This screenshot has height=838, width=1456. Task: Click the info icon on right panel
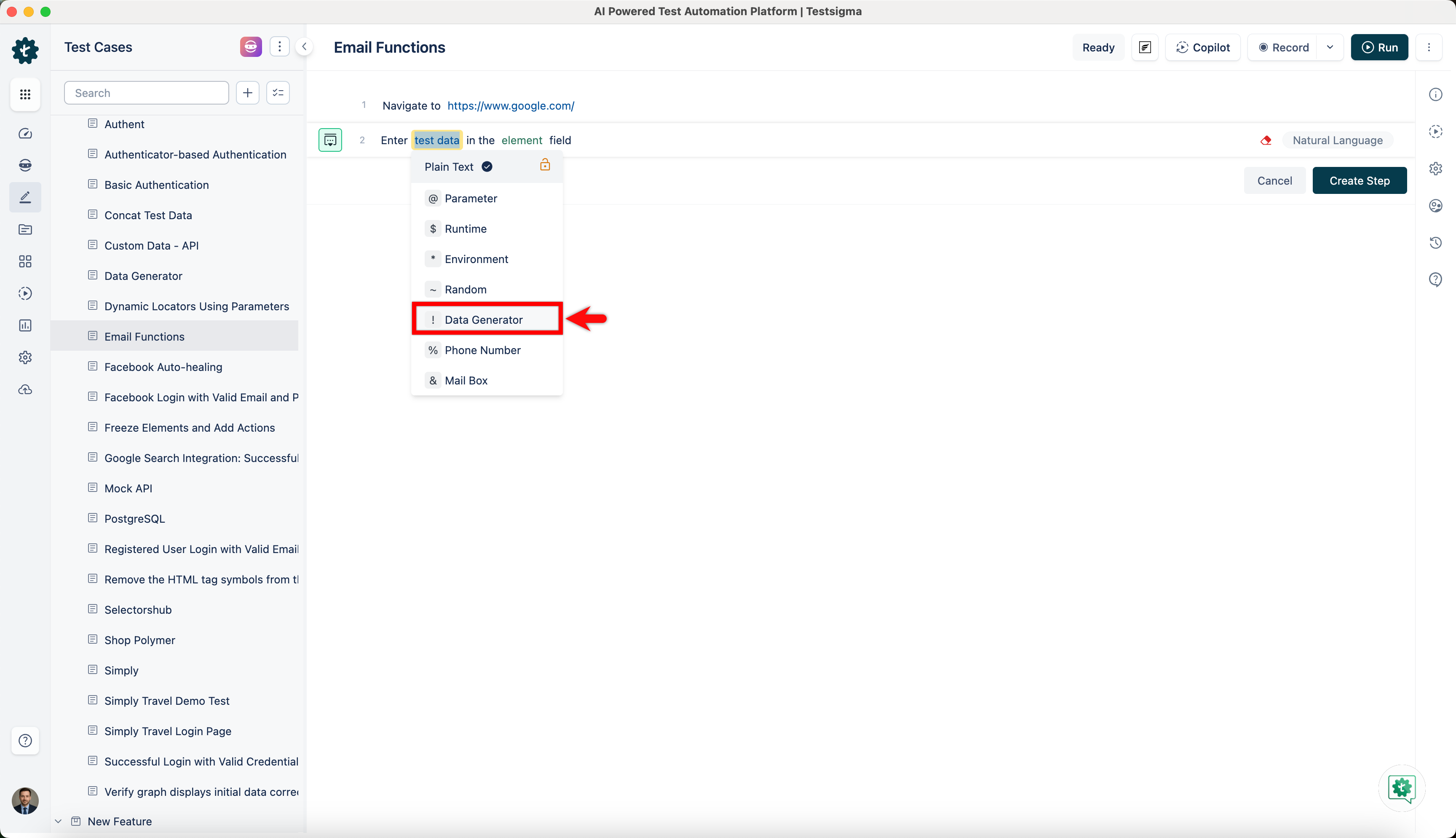coord(1435,94)
